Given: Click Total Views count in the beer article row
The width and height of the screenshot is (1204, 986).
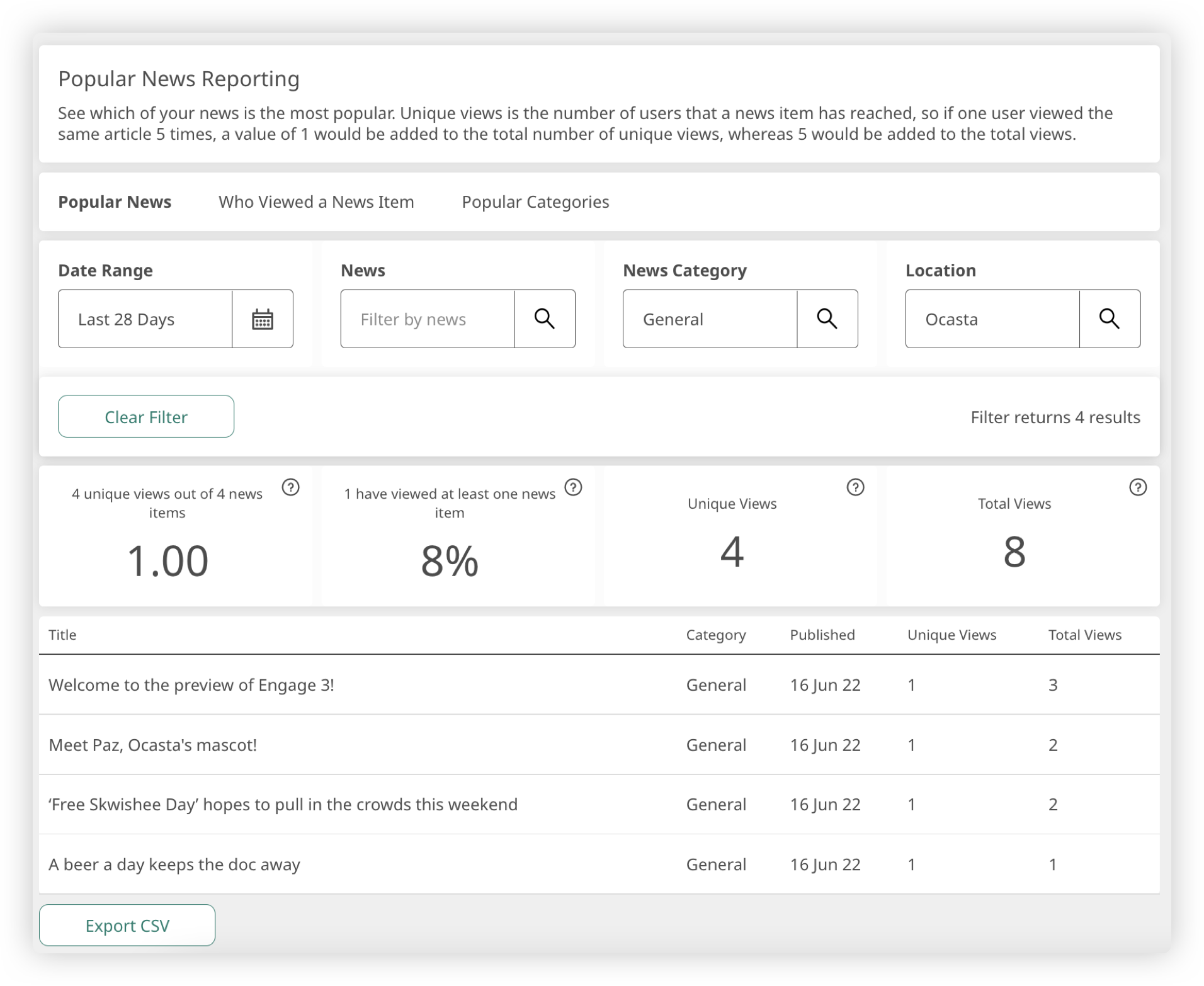Looking at the screenshot, I should click(x=1052, y=864).
